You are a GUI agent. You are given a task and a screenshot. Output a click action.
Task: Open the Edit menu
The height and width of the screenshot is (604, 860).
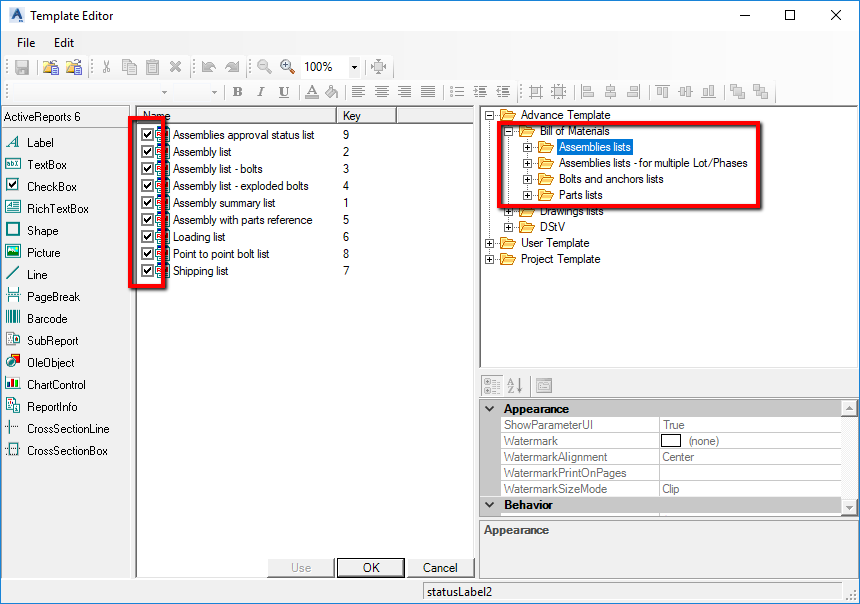tap(63, 43)
